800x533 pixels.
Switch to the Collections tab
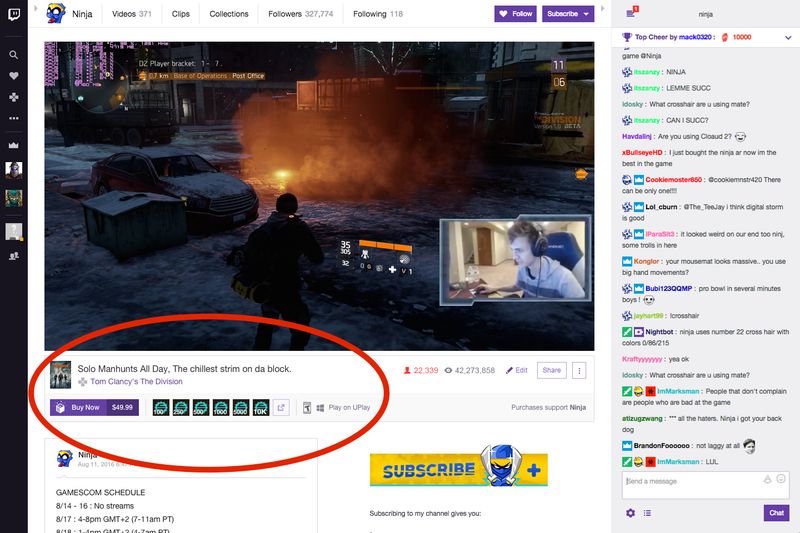coord(229,14)
